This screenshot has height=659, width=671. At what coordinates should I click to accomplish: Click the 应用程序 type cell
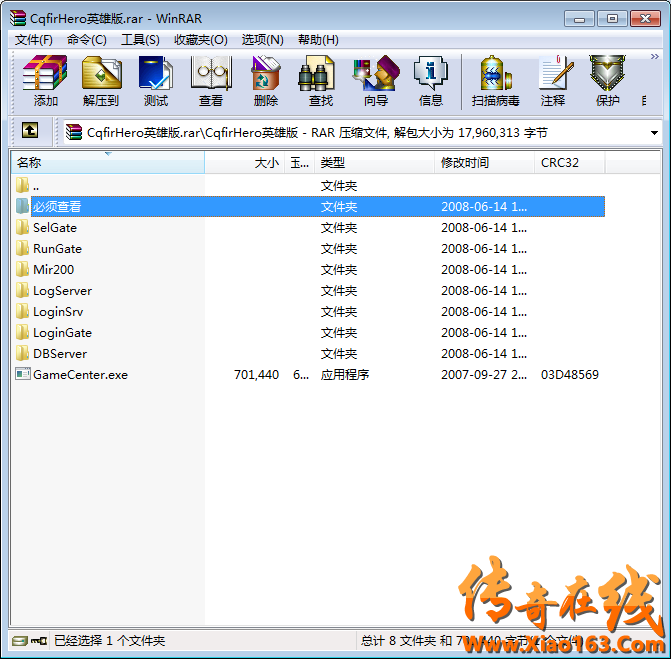coord(345,375)
